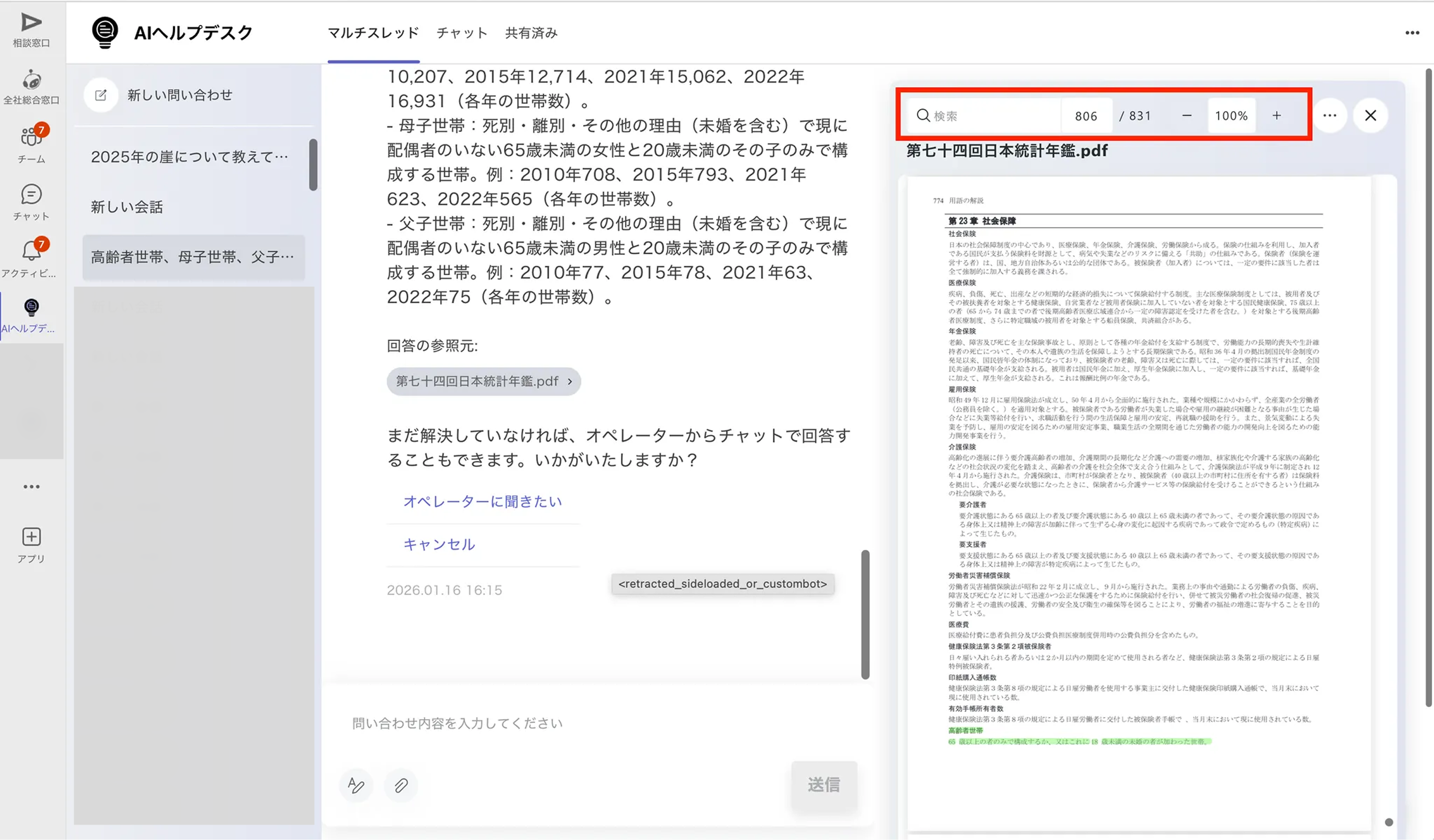The width and height of the screenshot is (1434, 840).
Task: Click the 第七十四回日本統計年鑑.pdf title in viewer
Action: tap(1007, 151)
